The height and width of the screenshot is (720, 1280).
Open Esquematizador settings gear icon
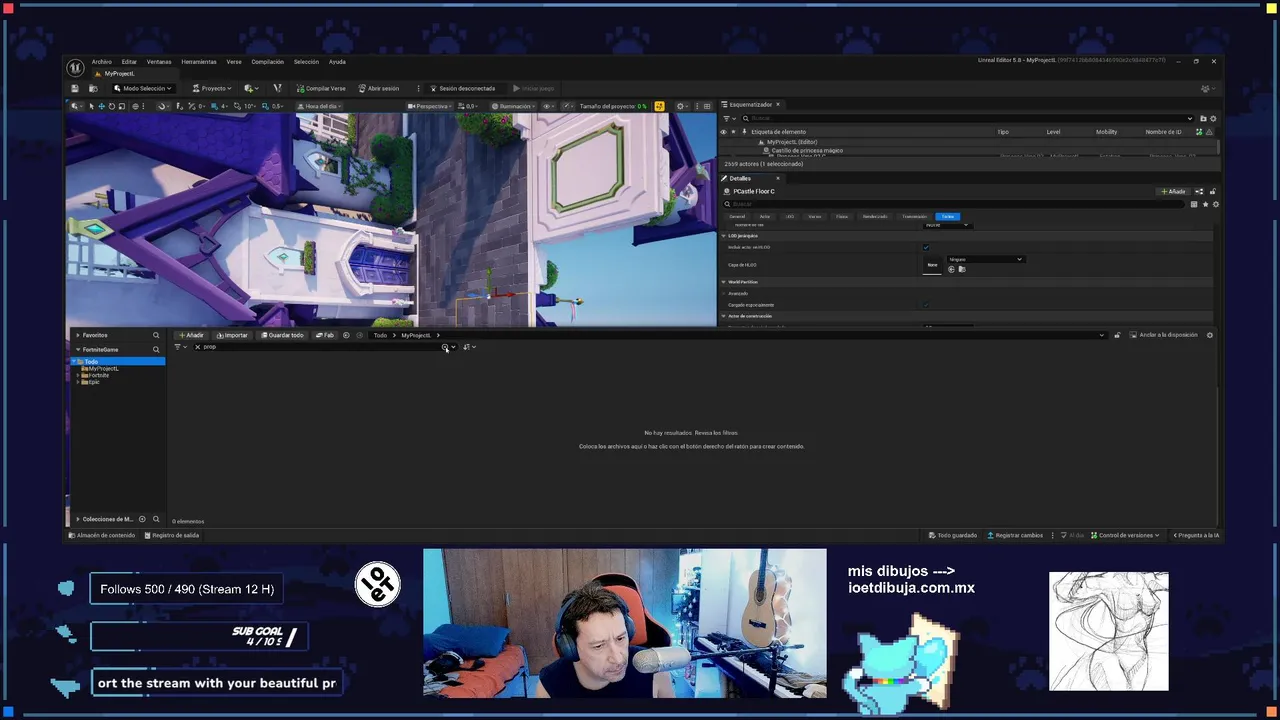[x=1213, y=118]
